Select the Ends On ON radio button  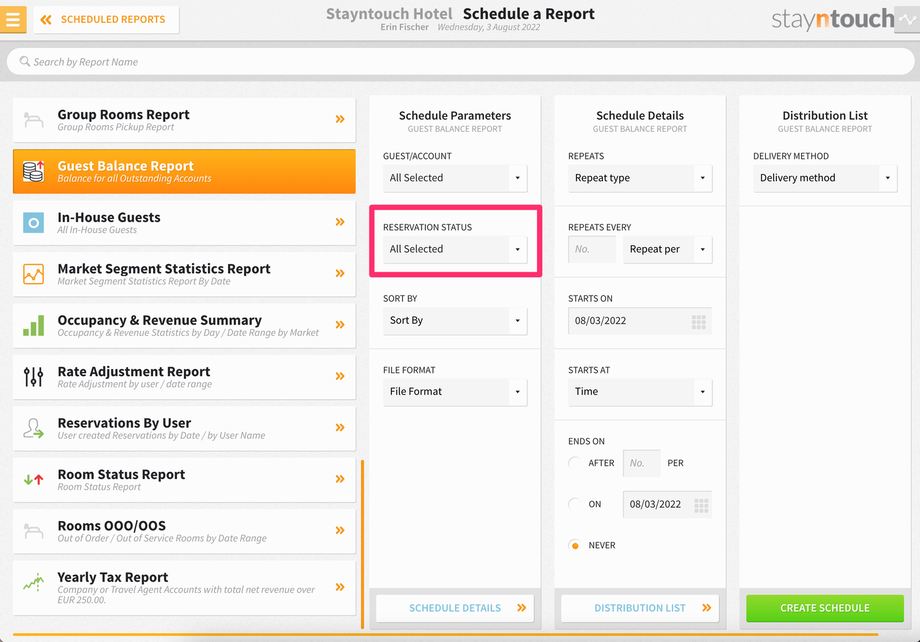click(x=575, y=504)
